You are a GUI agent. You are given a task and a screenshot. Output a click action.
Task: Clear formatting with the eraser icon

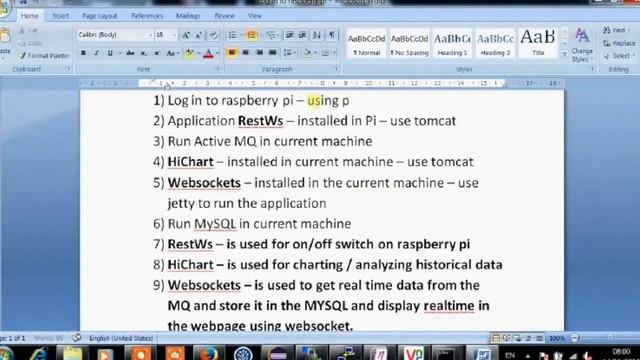tap(213, 36)
